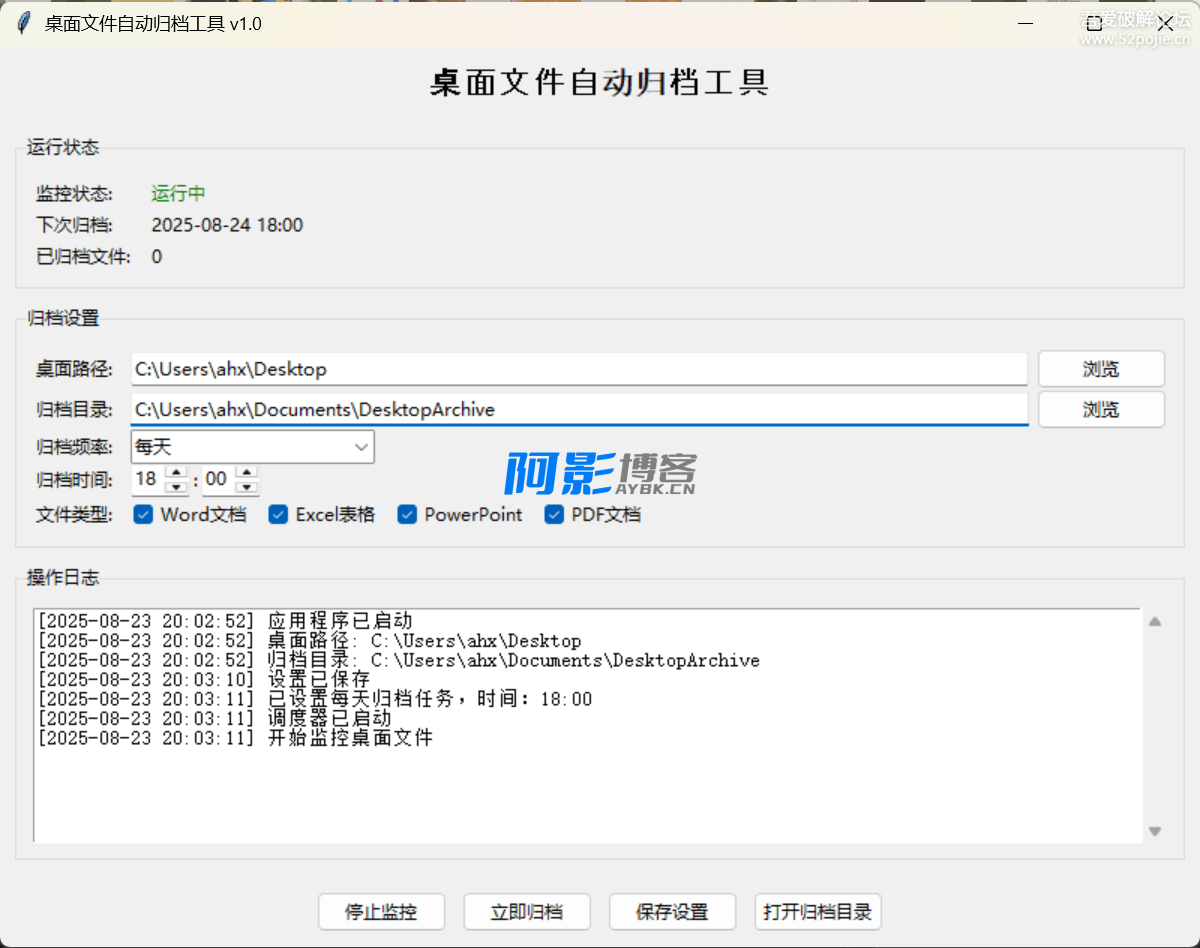The image size is (1200, 948).
Task: Click the 保存设置 button
Action: (672, 912)
